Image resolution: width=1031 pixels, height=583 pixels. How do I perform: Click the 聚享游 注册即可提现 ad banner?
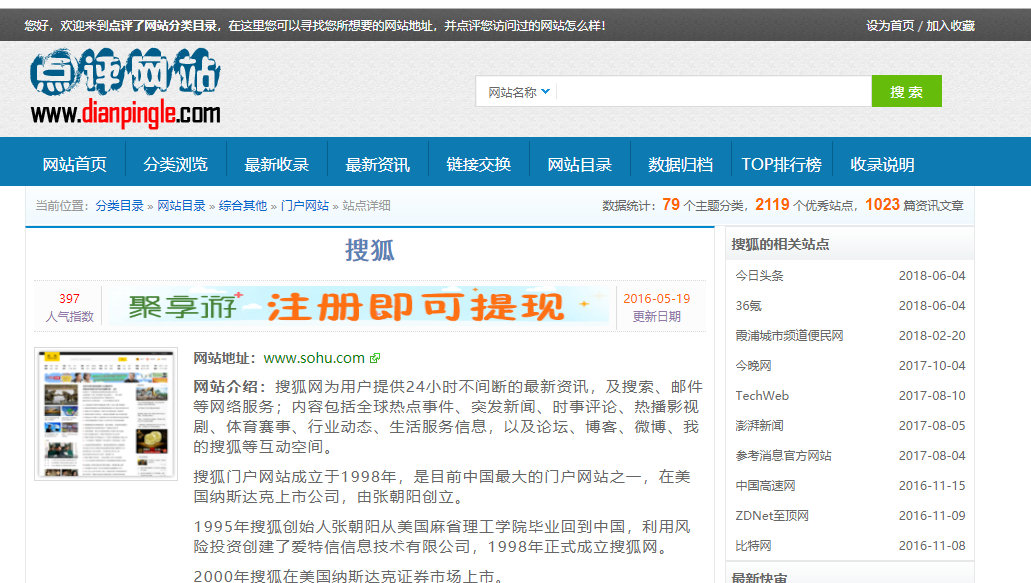(360, 307)
